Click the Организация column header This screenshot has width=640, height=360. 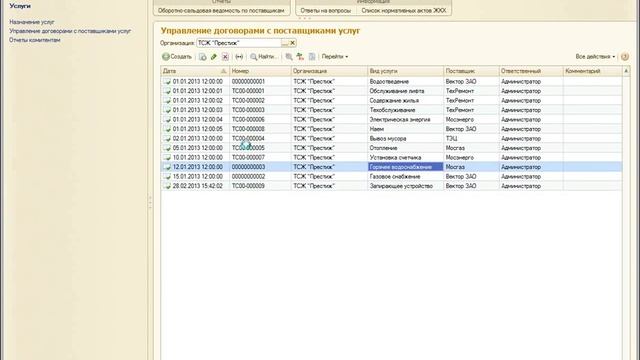329,71
